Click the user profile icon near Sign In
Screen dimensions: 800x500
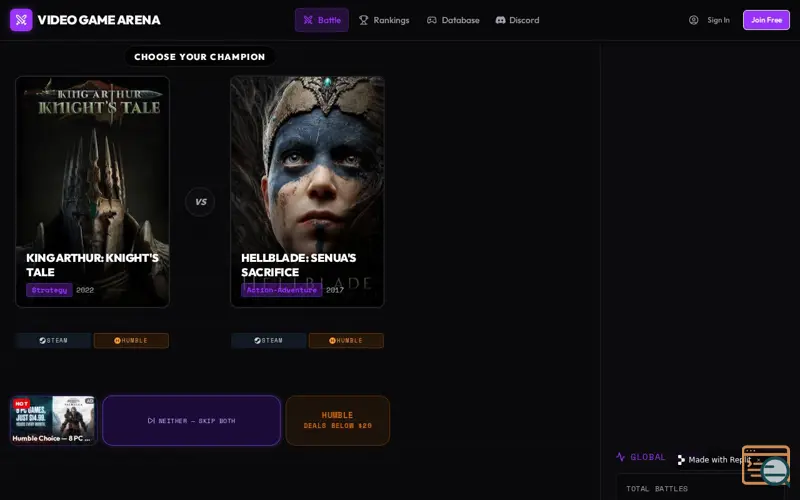[693, 20]
